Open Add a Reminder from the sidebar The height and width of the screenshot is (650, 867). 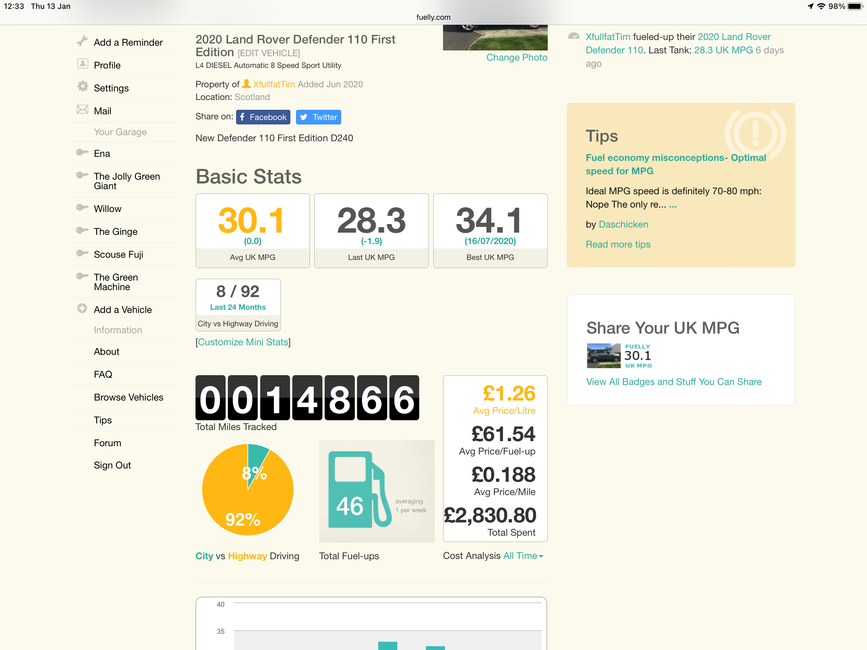(x=128, y=43)
